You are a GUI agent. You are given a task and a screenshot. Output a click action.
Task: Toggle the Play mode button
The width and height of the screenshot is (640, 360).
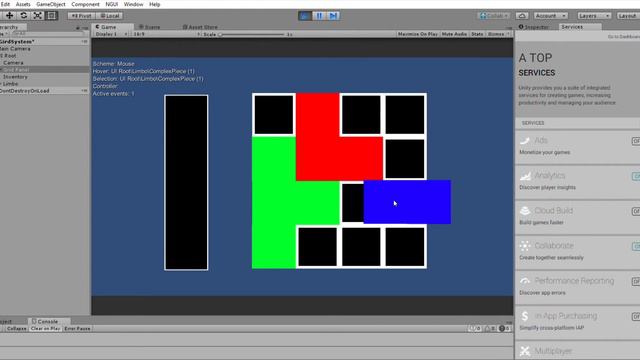[x=304, y=16]
